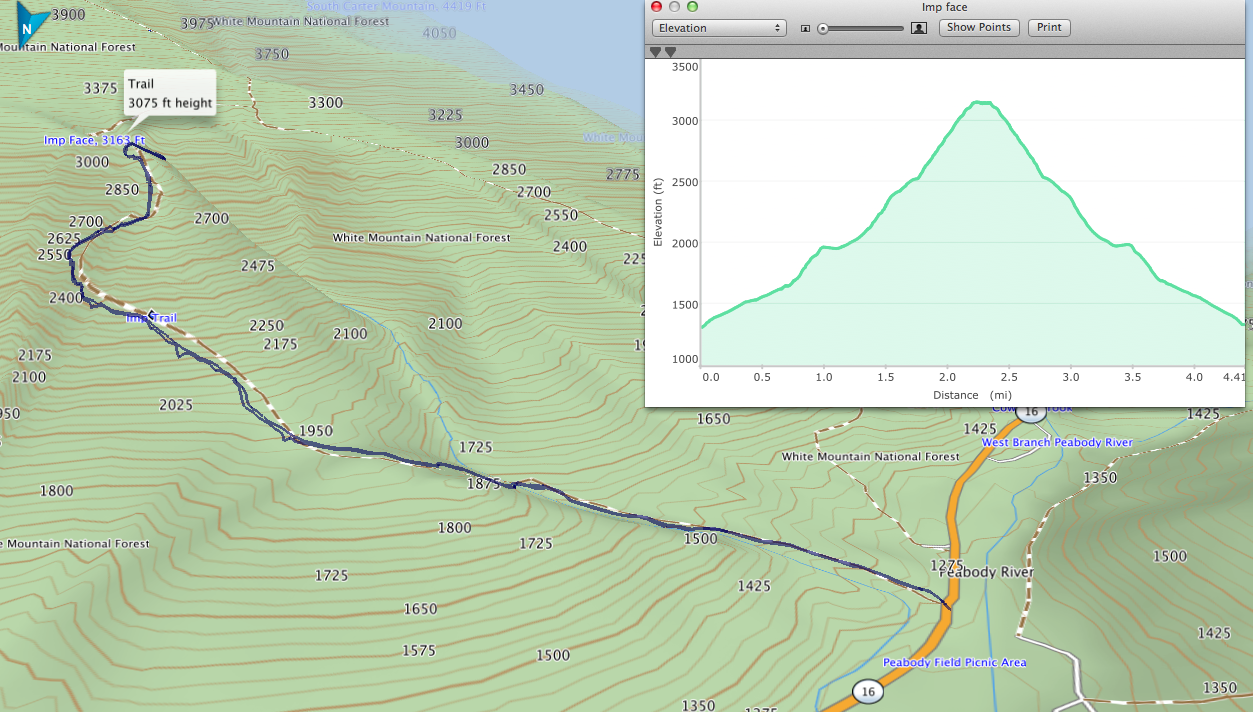Open the Elevation graph type dropdown

(719, 28)
